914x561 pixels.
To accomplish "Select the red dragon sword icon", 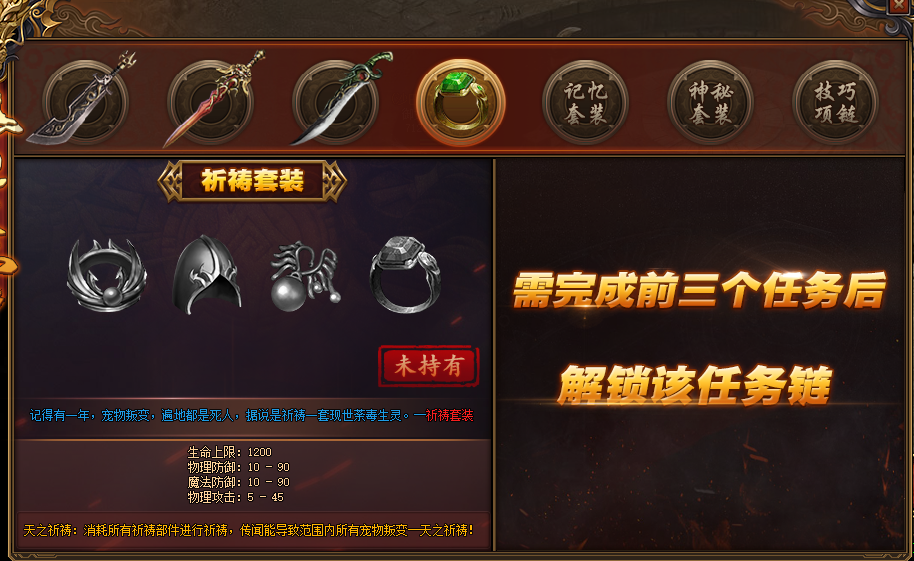I will (211, 101).
